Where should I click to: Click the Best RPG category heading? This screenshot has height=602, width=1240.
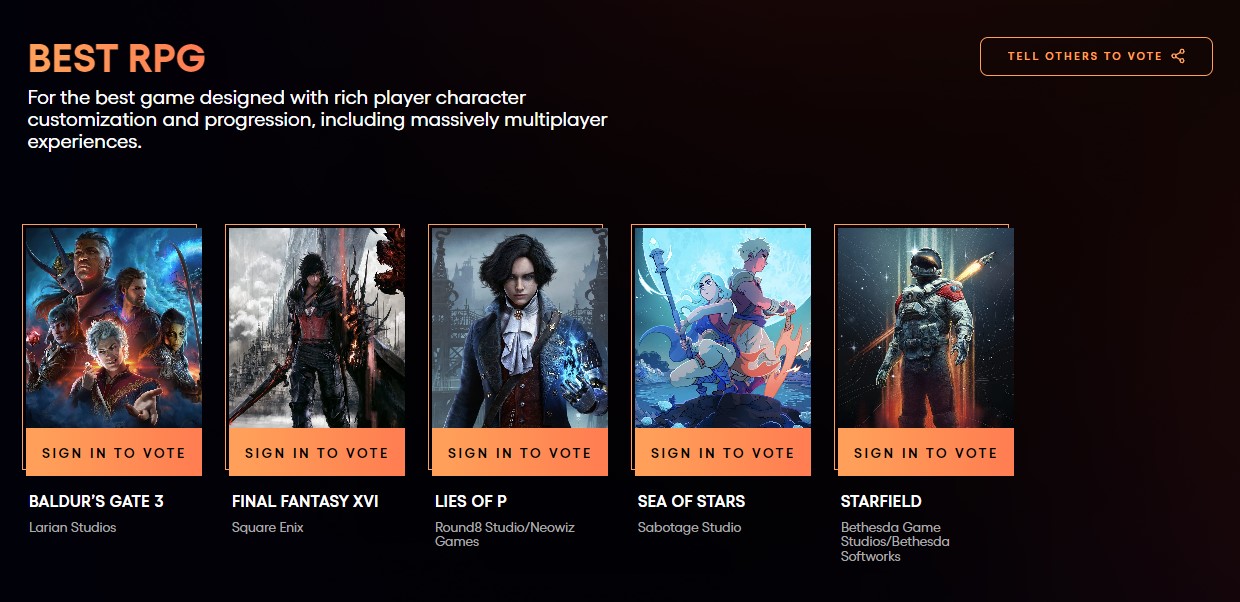click(x=117, y=59)
